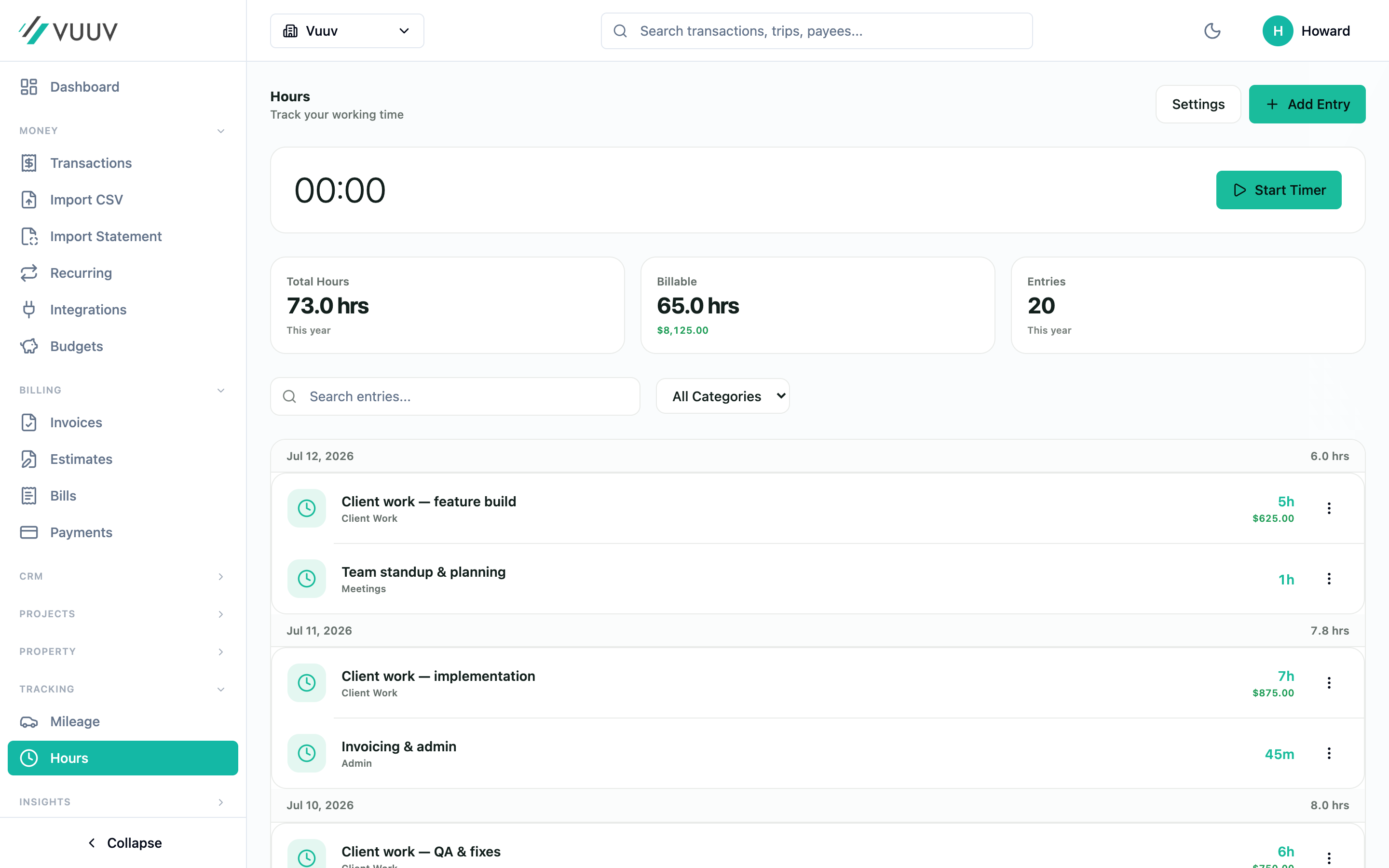The height and width of the screenshot is (868, 1389).
Task: Click the Howard username
Action: (x=1325, y=31)
